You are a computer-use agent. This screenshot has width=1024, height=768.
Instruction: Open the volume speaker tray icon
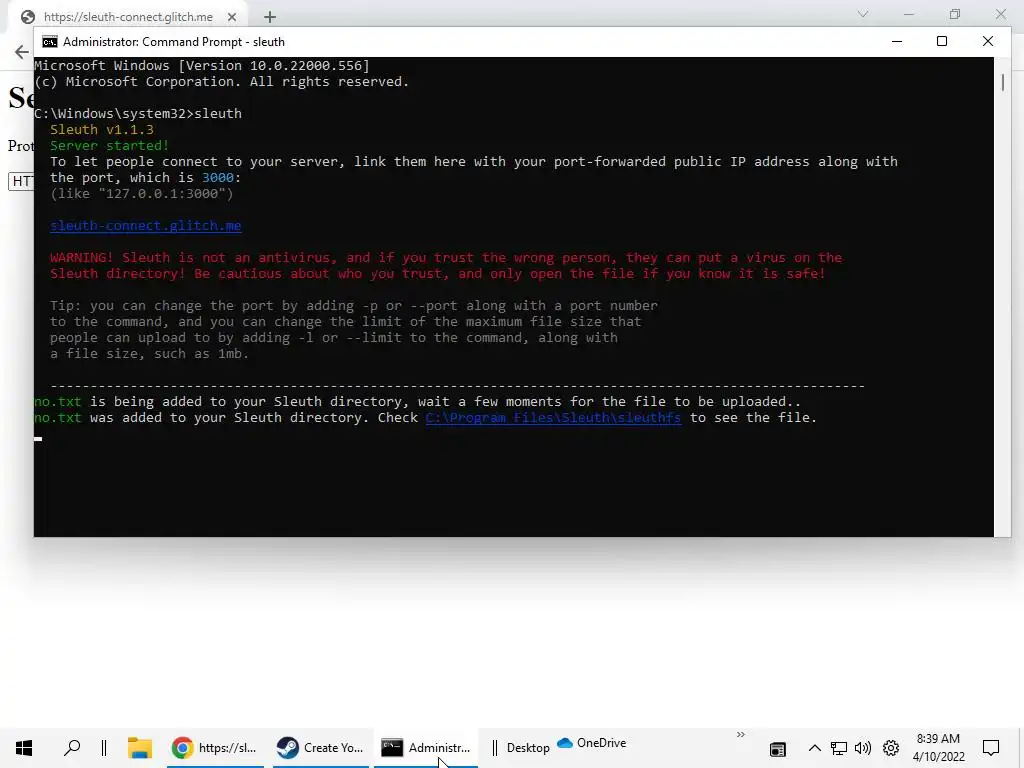click(863, 748)
